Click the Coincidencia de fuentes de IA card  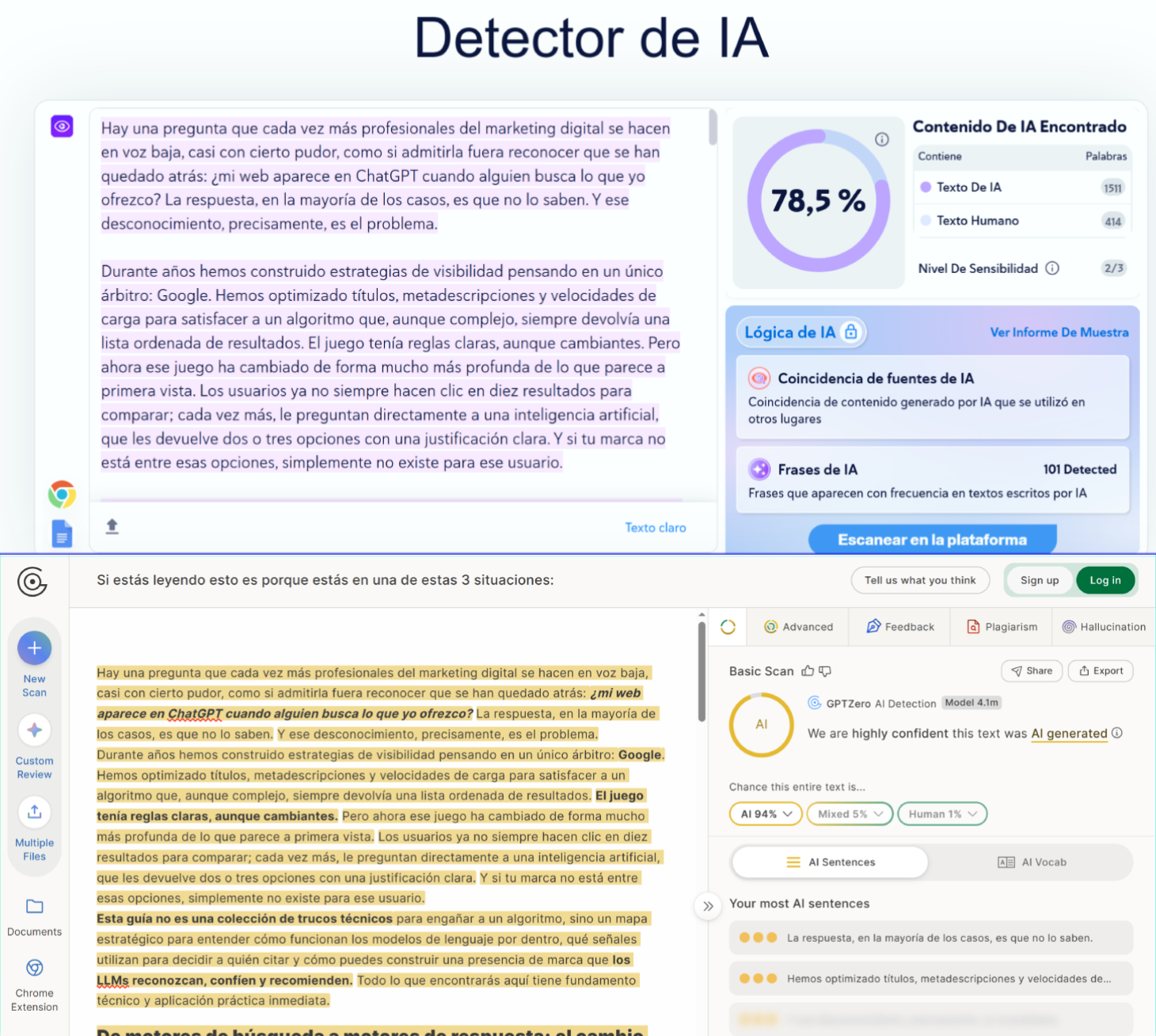point(933,397)
